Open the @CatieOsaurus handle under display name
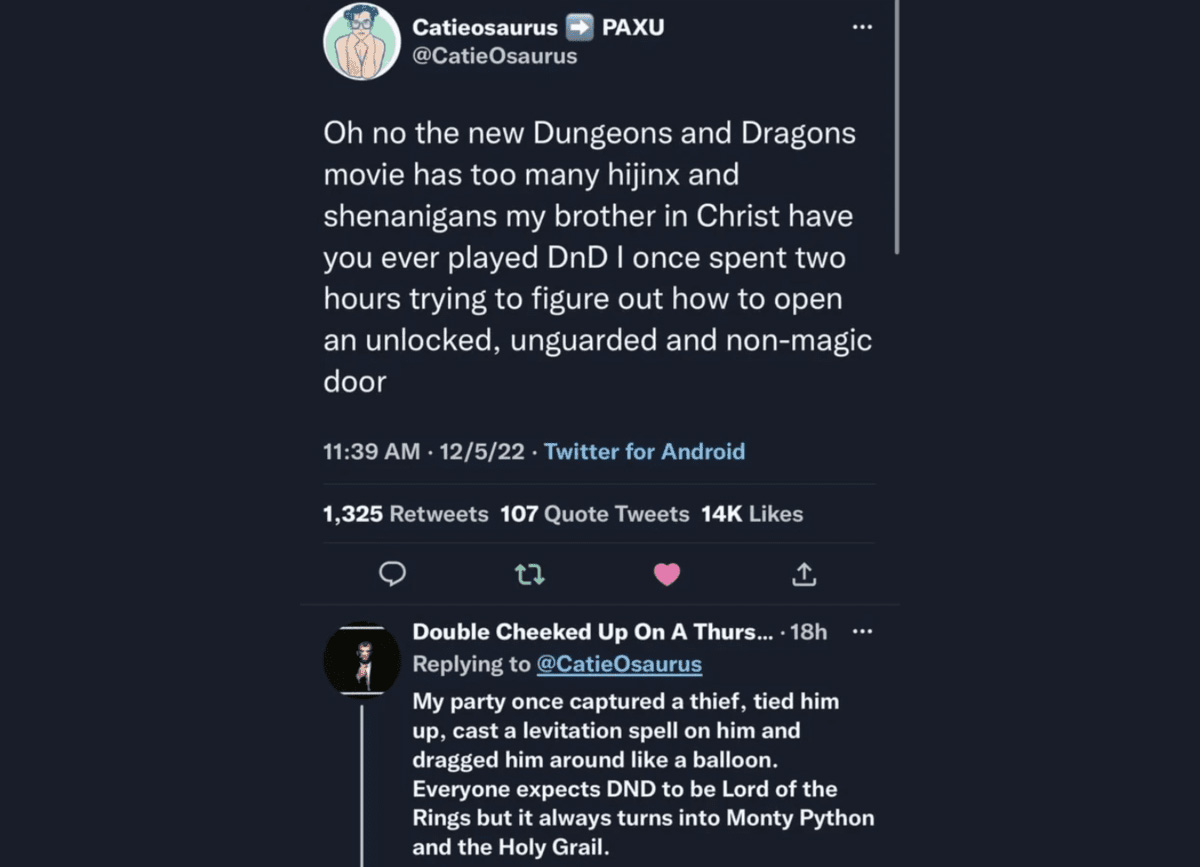 coord(494,56)
